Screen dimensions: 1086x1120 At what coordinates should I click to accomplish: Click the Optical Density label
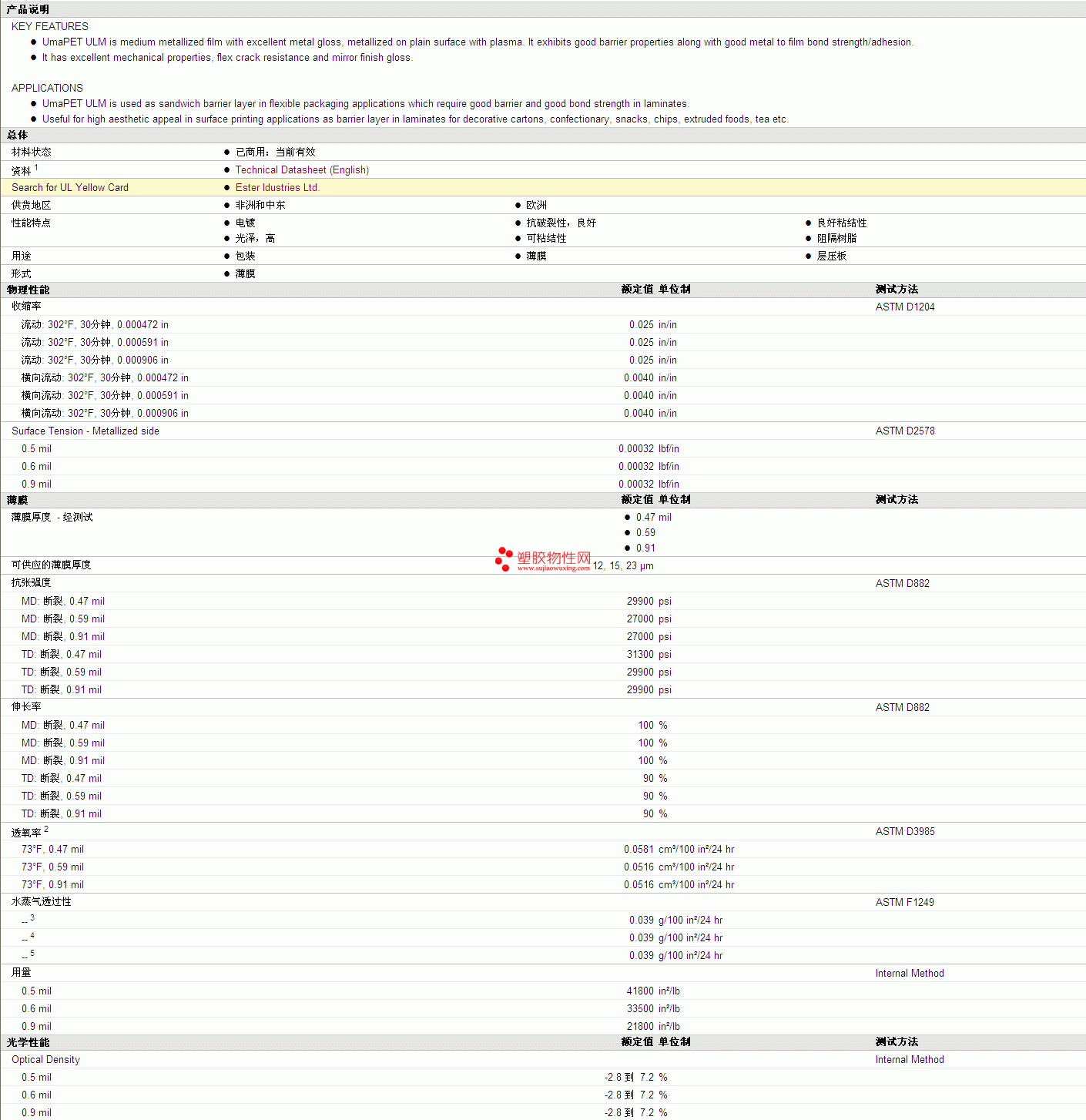pyautogui.click(x=45, y=1060)
